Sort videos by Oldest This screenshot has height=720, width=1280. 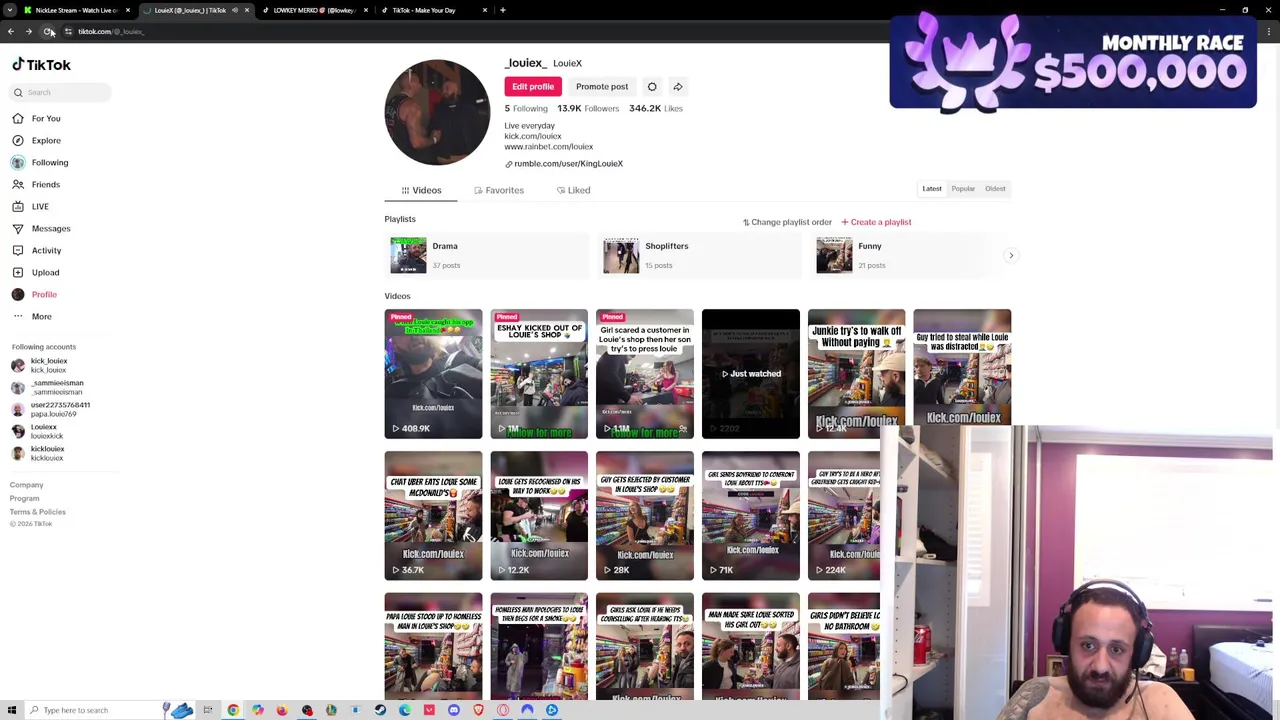point(995,189)
